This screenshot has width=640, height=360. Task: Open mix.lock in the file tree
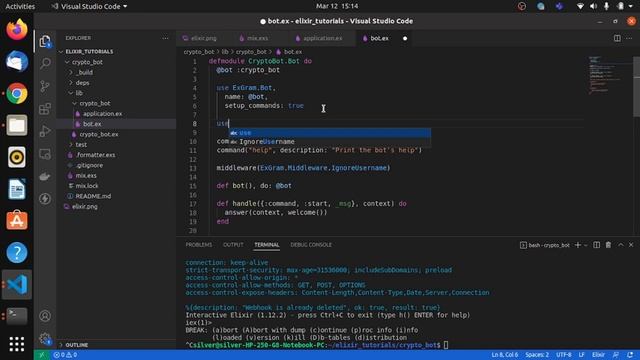(x=87, y=186)
